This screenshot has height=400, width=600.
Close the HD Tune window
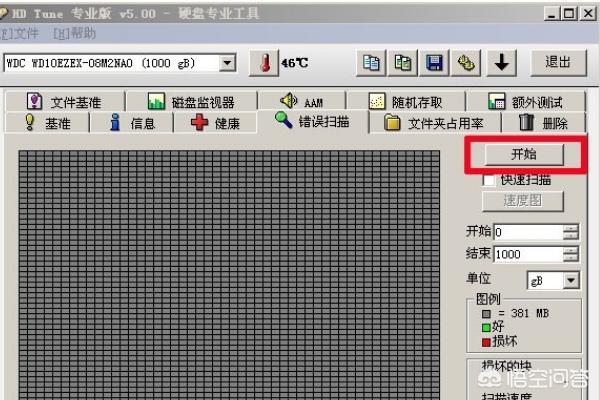click(588, 14)
